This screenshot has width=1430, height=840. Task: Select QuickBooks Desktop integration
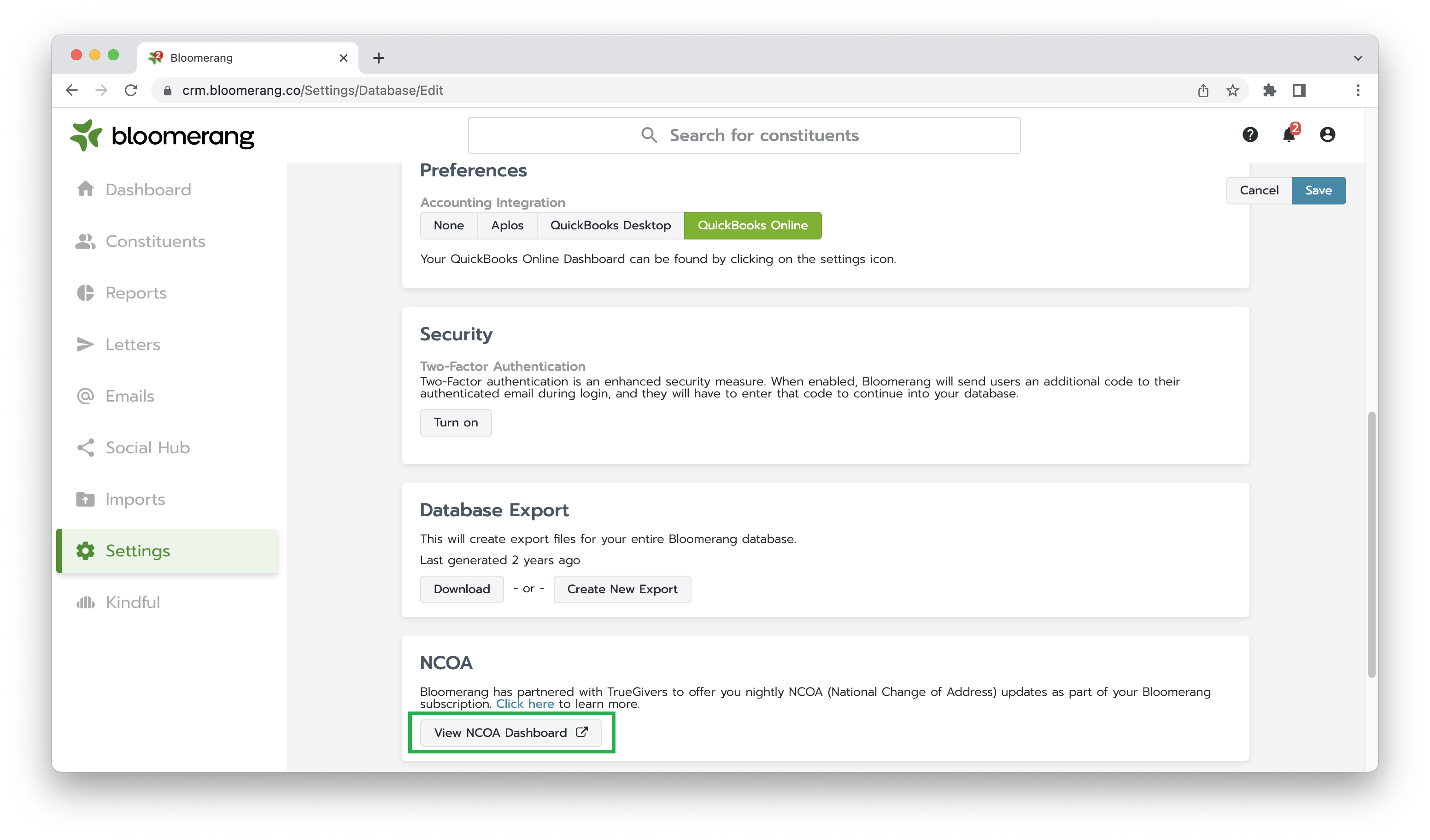610,225
